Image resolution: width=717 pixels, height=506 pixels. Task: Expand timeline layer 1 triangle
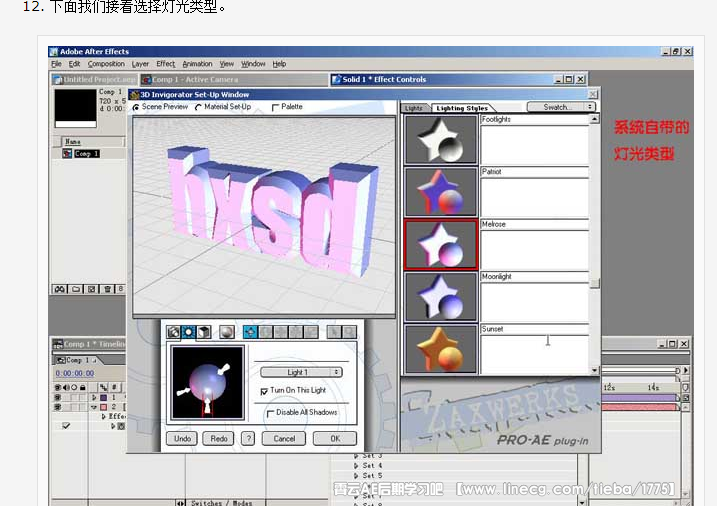[95, 398]
